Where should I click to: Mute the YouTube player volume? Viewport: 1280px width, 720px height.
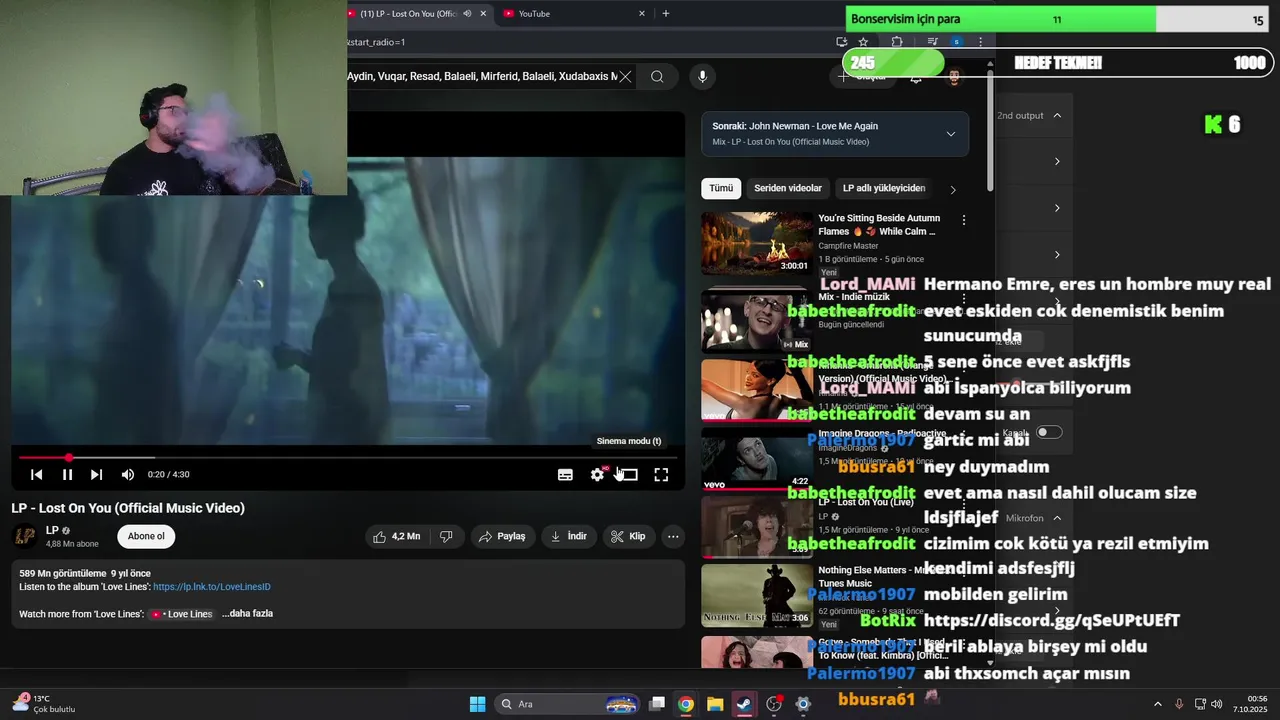pos(128,475)
